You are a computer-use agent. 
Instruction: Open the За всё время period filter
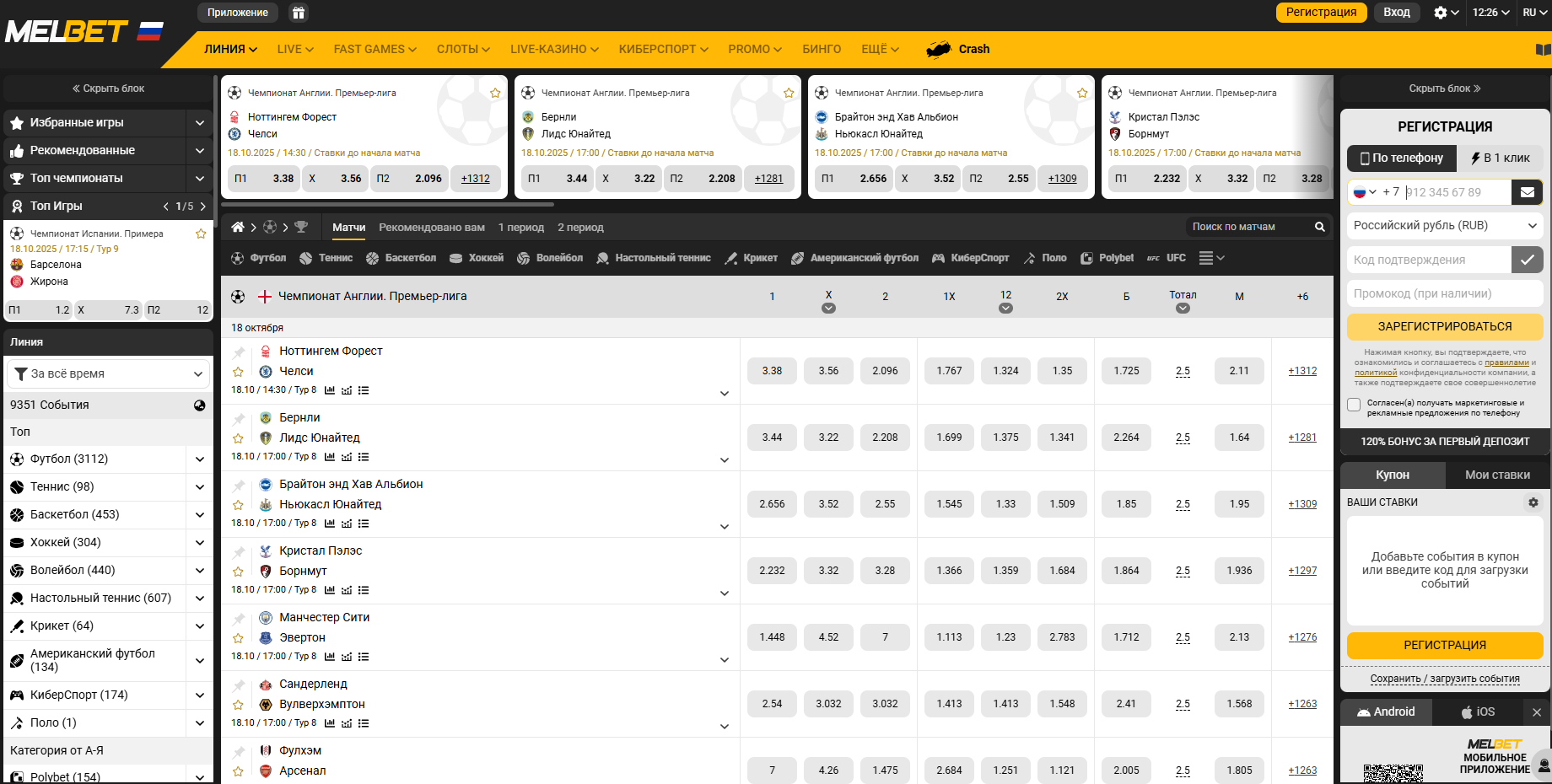pyautogui.click(x=108, y=373)
